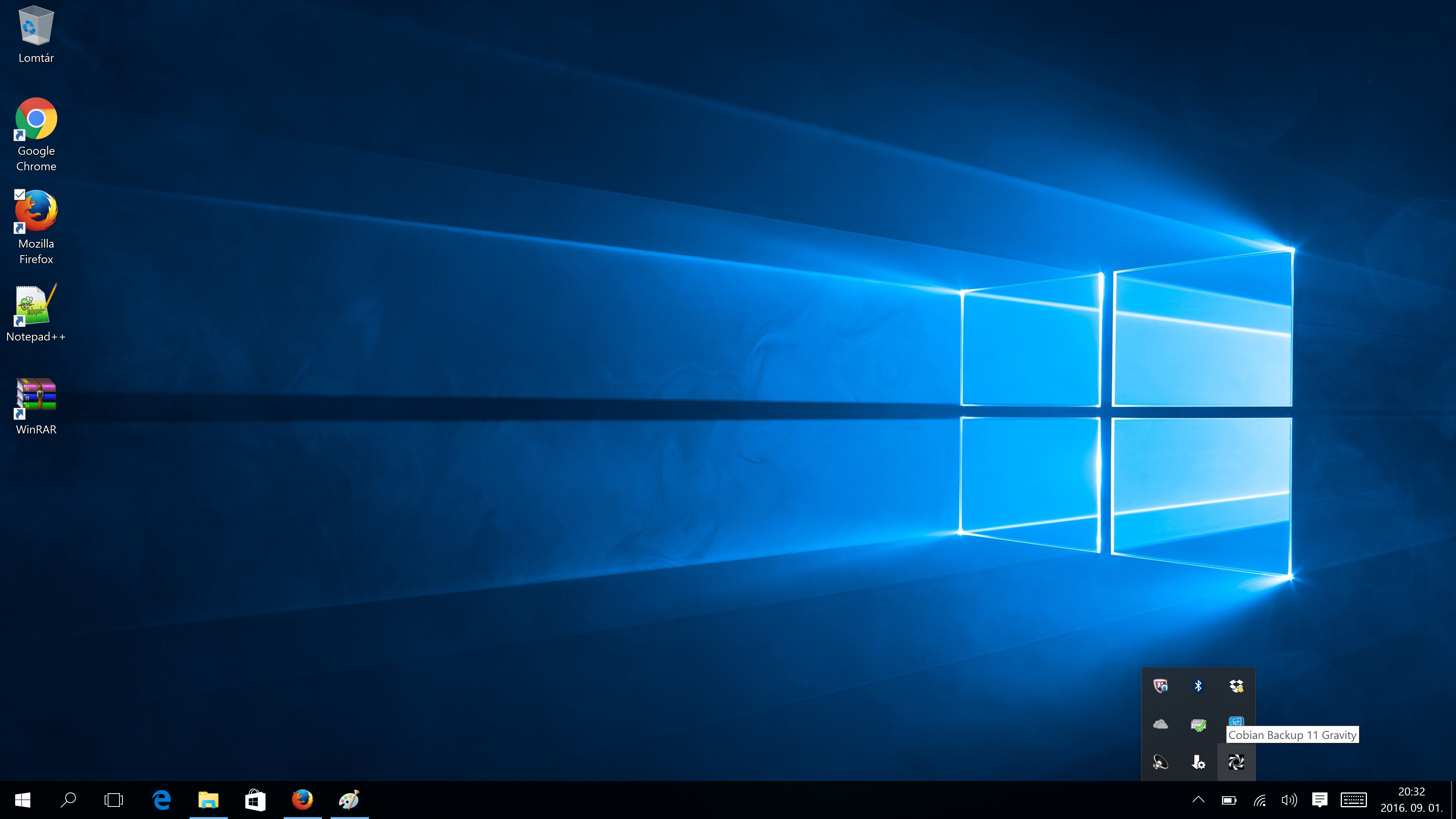Image resolution: width=1456 pixels, height=819 pixels.
Task: Click safely remove hardware tray icon
Action: click(x=1198, y=724)
